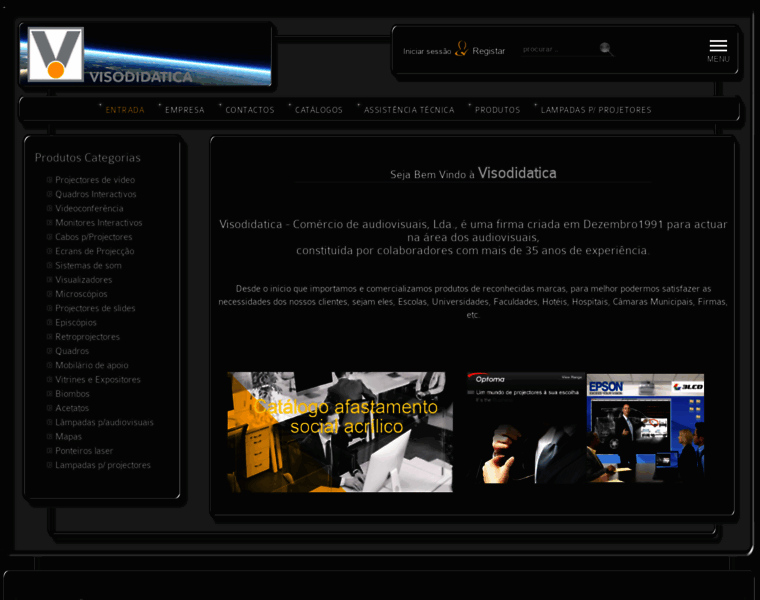Select Ecrans de Projecção category

pos(95,251)
